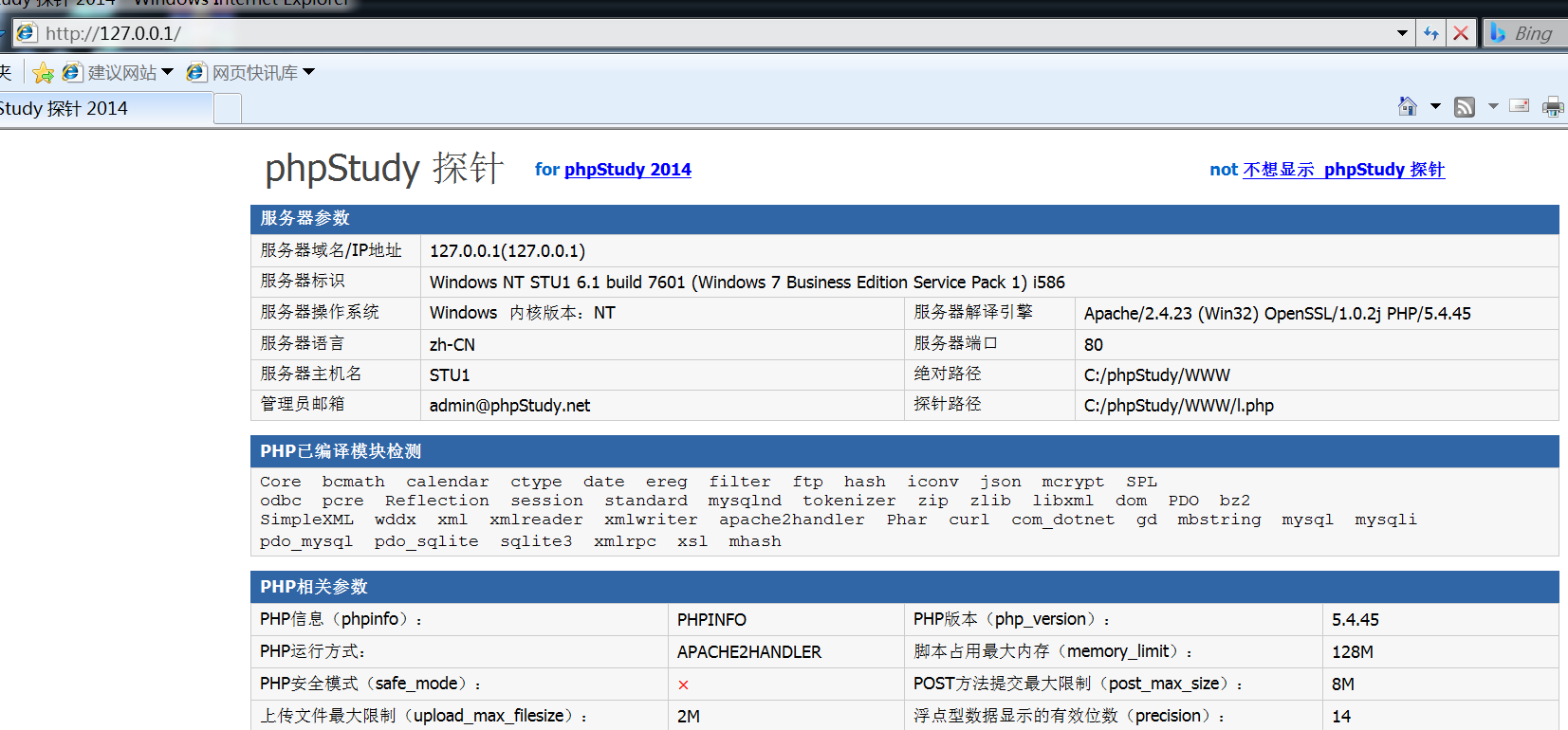This screenshot has width=1568, height=730.
Task: Expand the feeds dropdown arrow
Action: pyautogui.click(x=1493, y=106)
